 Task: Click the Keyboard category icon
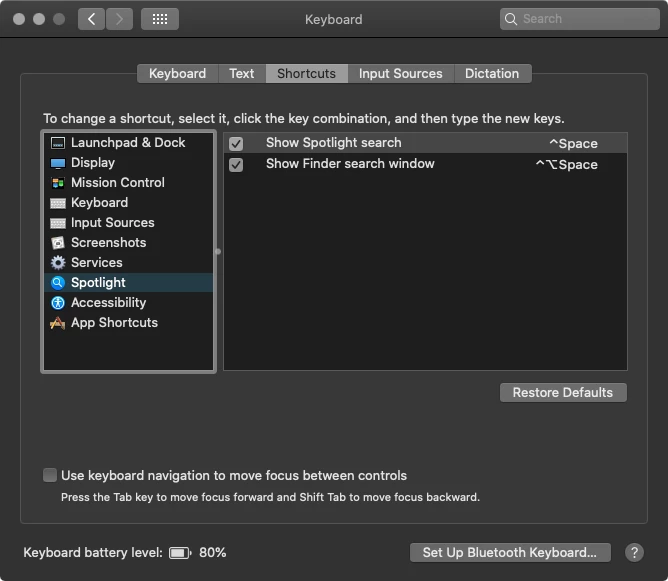pyautogui.click(x=58, y=203)
